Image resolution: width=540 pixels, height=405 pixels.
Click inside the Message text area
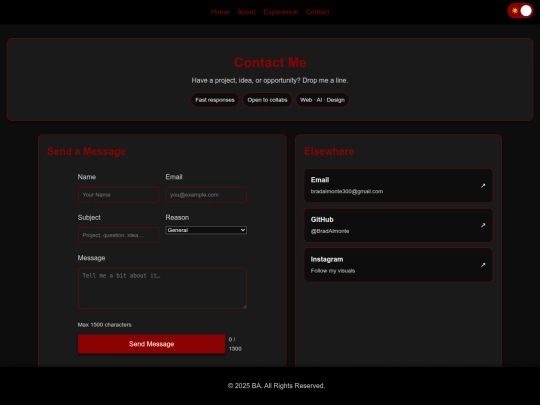[x=162, y=288]
